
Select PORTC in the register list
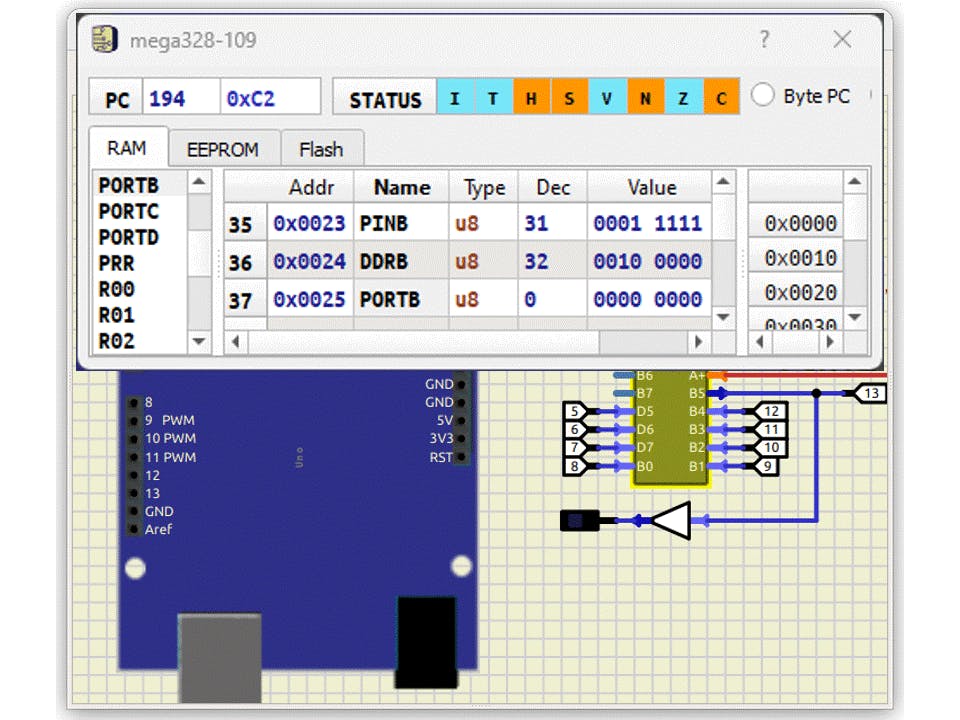(x=129, y=211)
